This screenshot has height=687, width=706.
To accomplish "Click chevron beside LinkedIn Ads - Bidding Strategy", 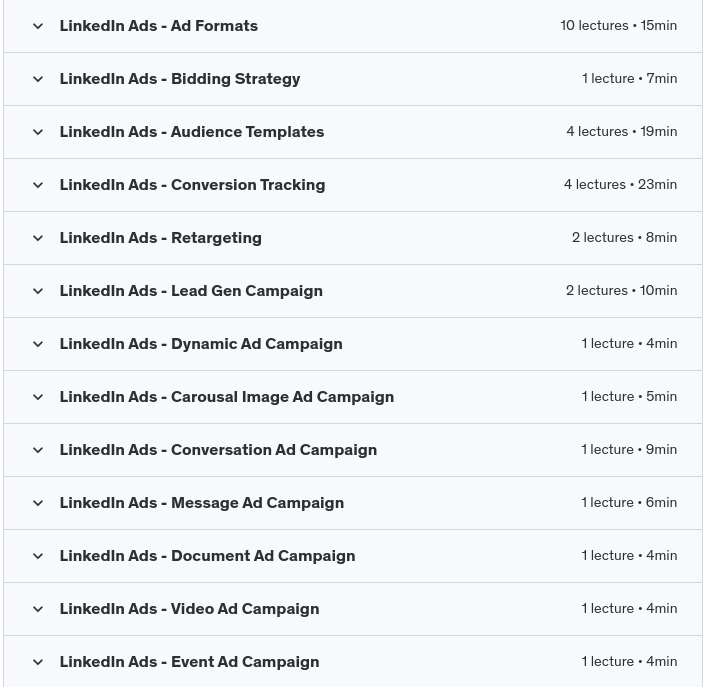I will coord(38,79).
